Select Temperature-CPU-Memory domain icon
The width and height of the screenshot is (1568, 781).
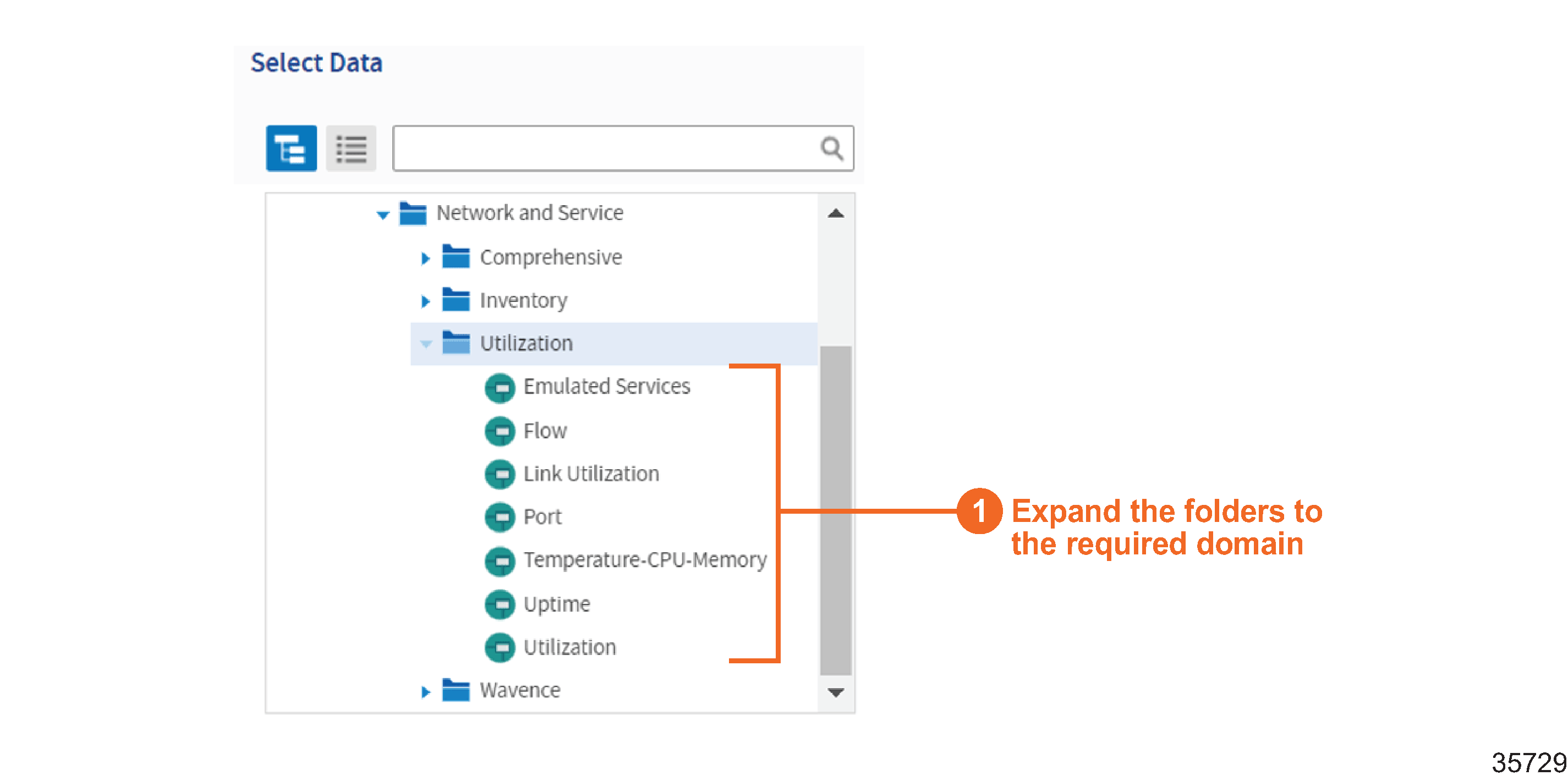pyautogui.click(x=500, y=560)
